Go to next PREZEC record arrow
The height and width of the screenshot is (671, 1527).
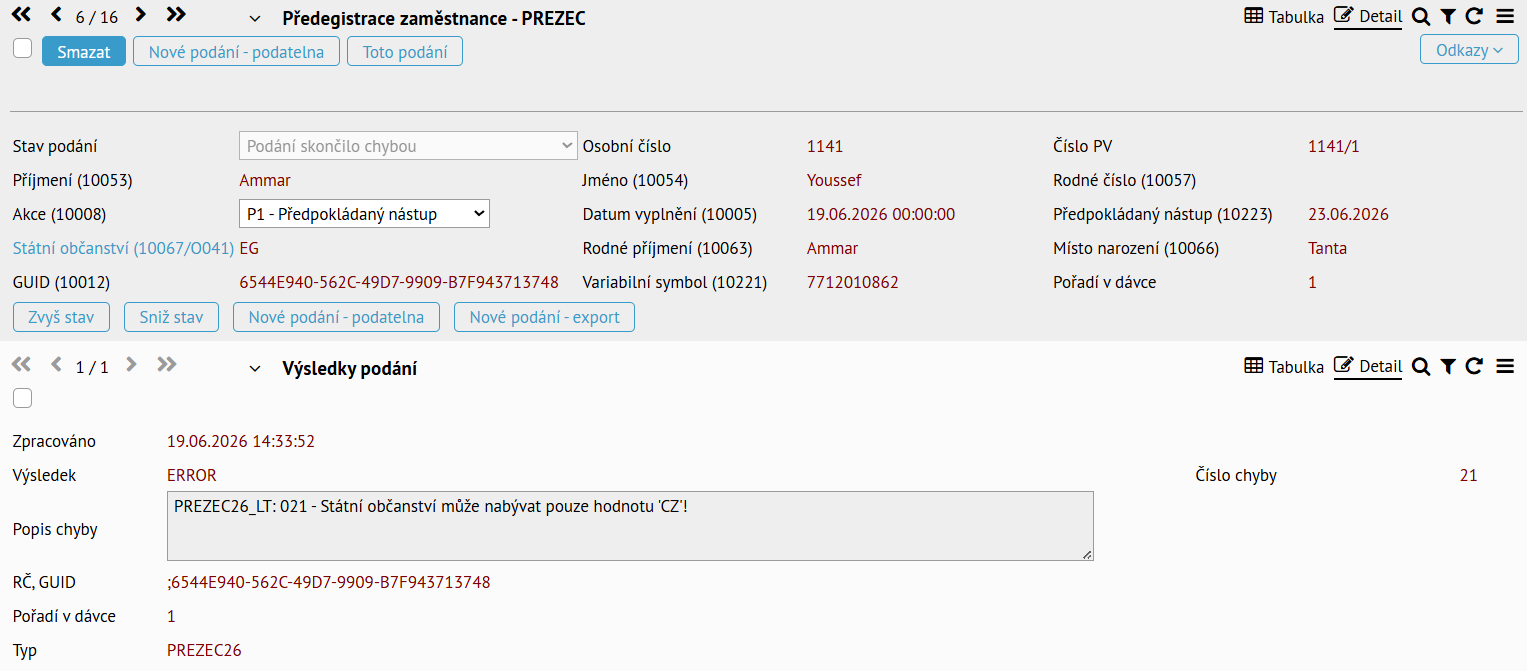click(x=140, y=15)
